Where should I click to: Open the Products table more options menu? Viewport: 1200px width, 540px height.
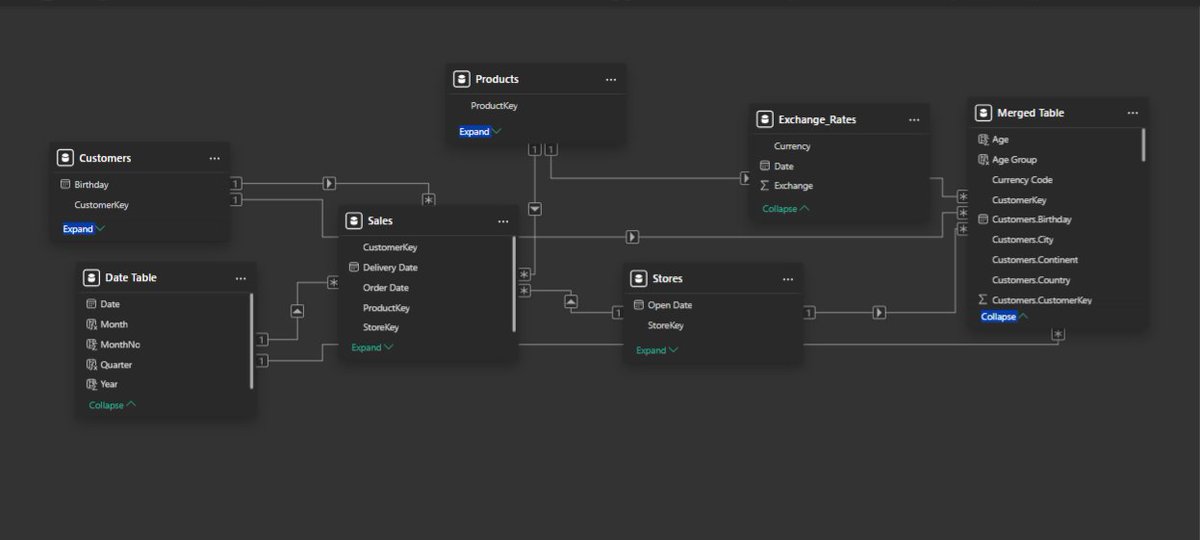click(x=610, y=79)
